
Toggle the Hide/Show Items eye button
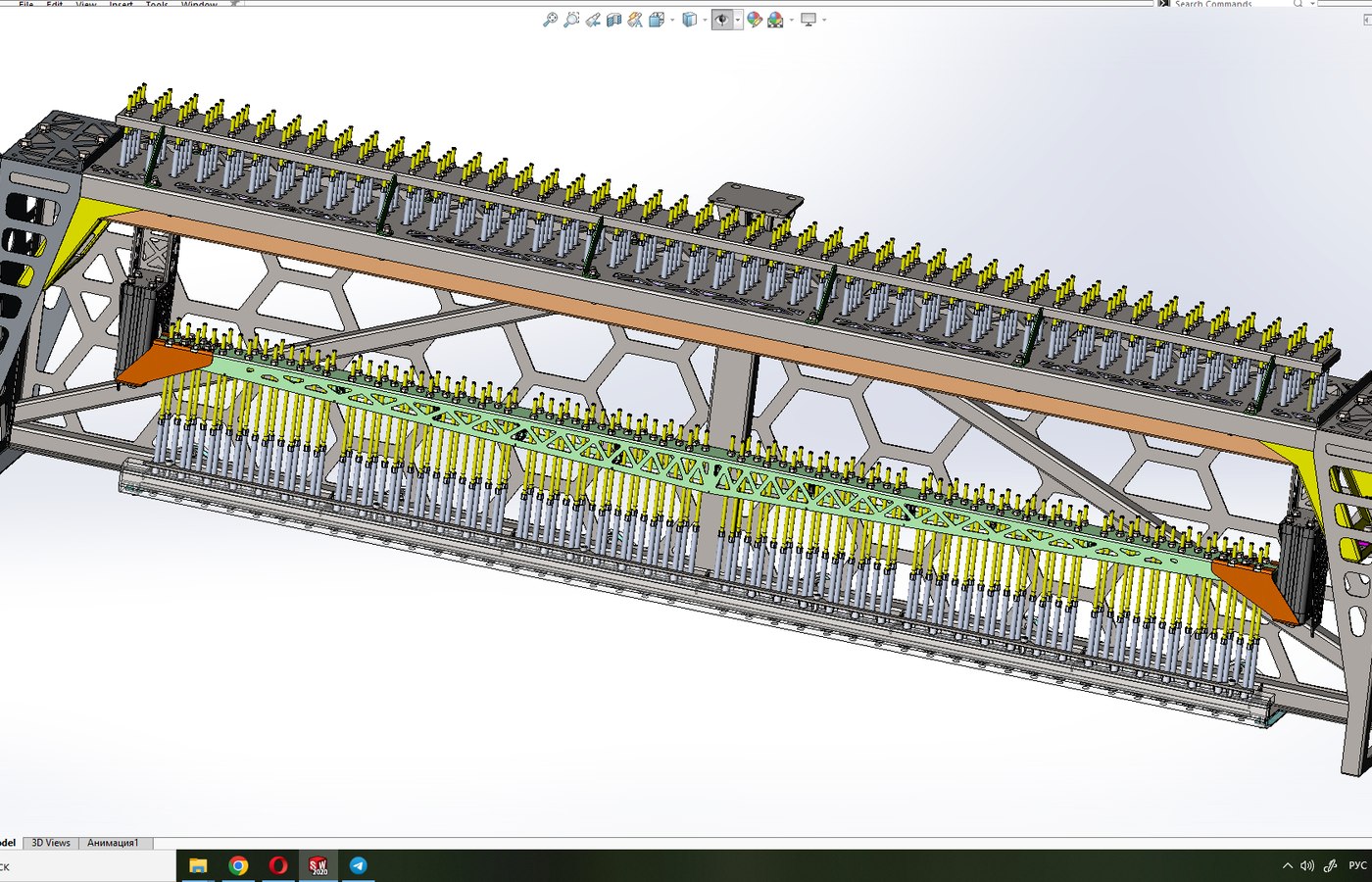click(722, 20)
